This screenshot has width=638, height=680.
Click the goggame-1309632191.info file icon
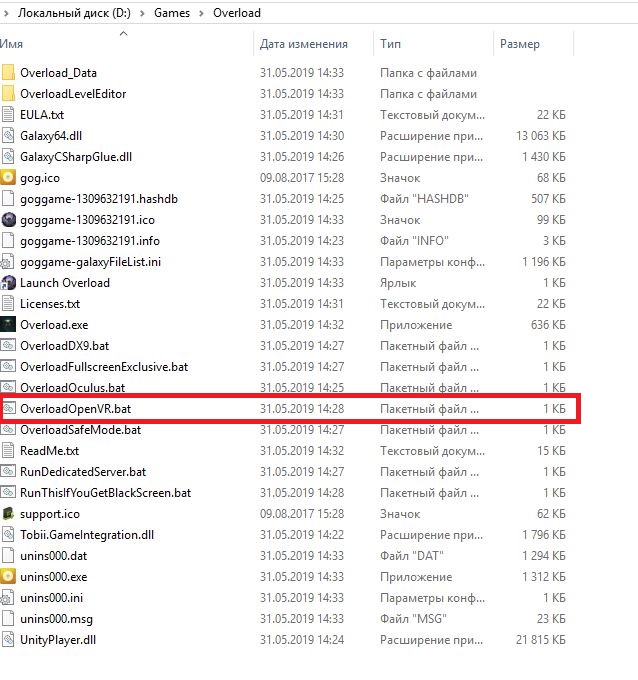tap(8, 241)
